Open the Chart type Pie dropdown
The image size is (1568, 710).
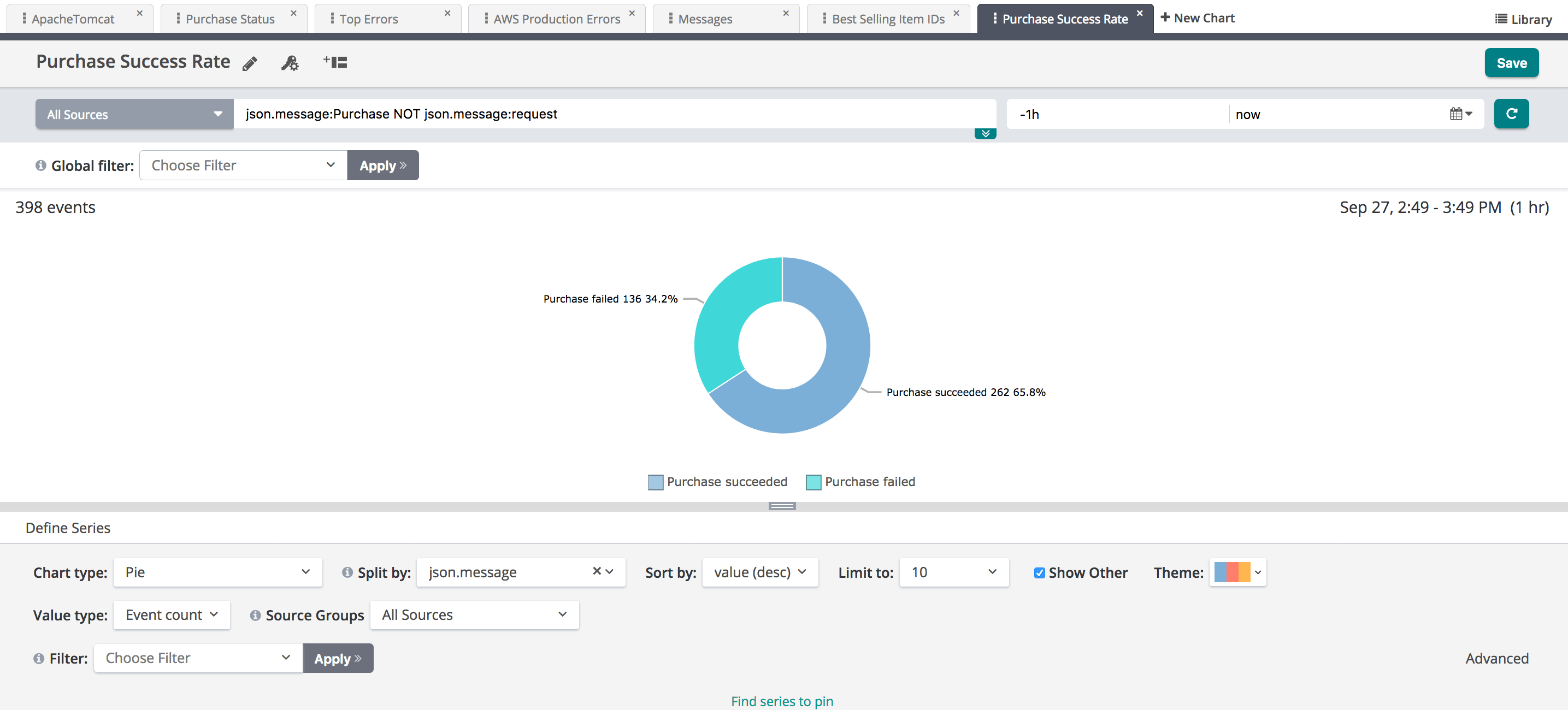(x=217, y=572)
